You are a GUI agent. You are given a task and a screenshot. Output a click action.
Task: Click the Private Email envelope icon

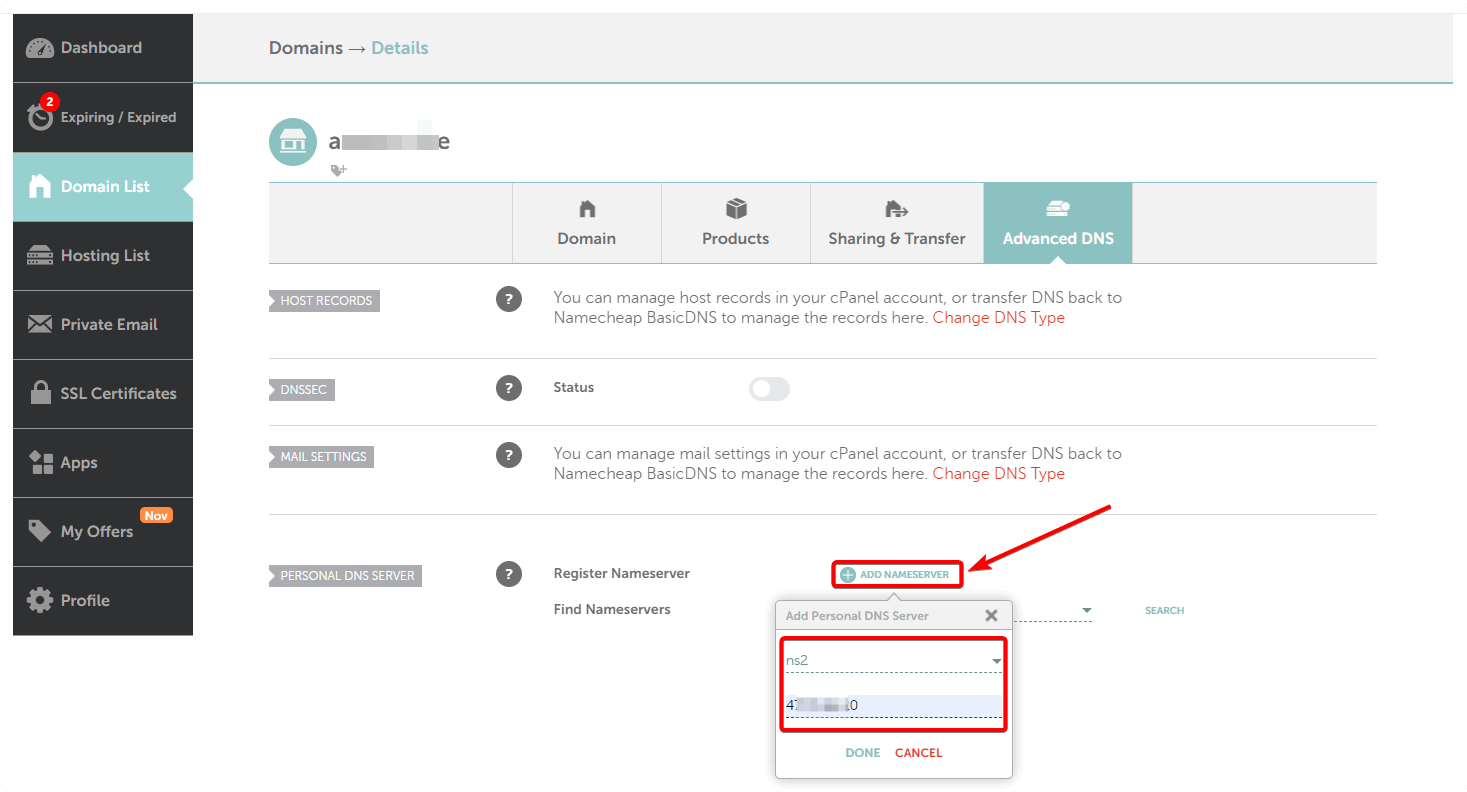point(40,324)
